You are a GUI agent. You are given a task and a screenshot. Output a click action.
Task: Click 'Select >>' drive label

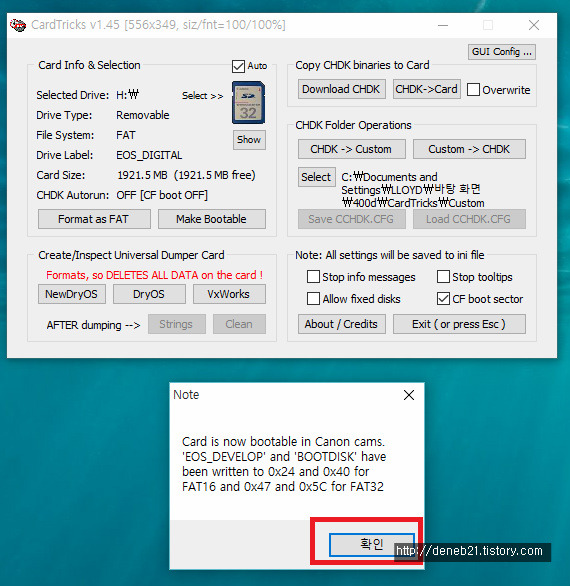coord(202,96)
